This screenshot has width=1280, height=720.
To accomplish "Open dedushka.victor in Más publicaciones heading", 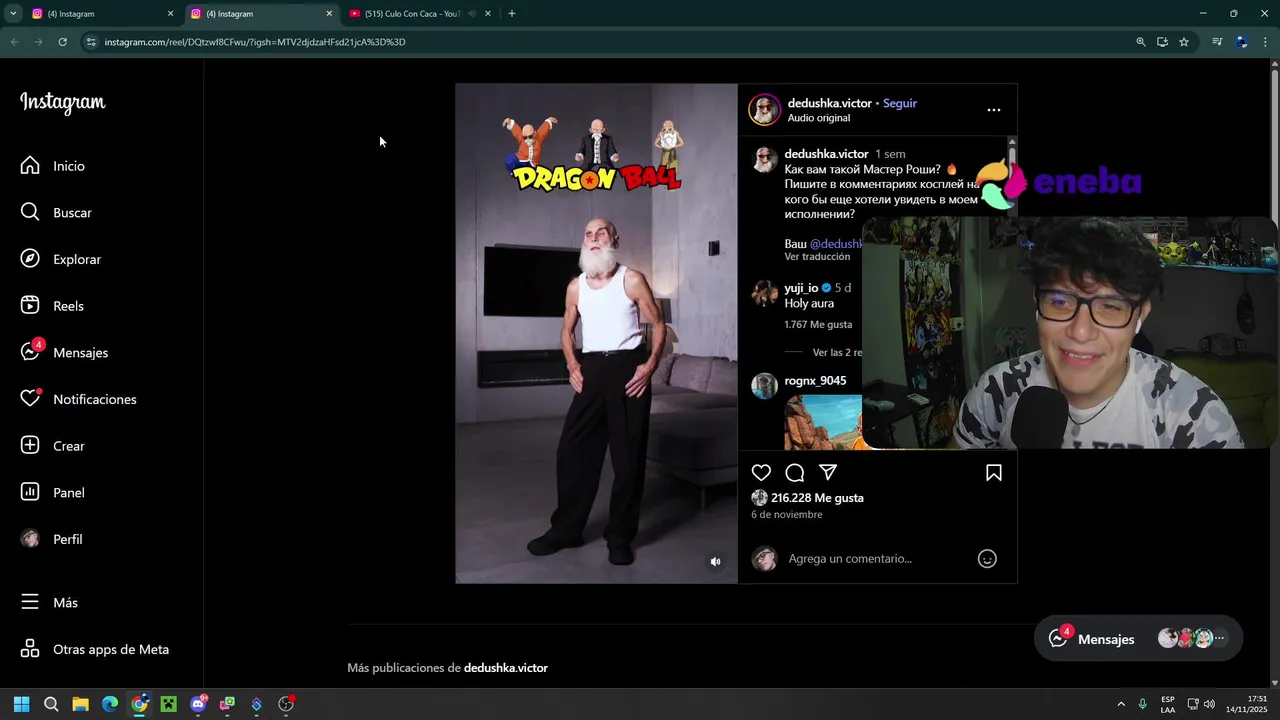I will click(x=506, y=668).
